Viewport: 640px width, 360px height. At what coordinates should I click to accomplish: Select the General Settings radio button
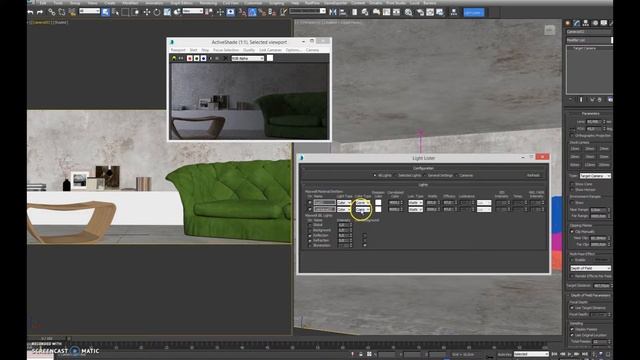pyautogui.click(x=425, y=176)
